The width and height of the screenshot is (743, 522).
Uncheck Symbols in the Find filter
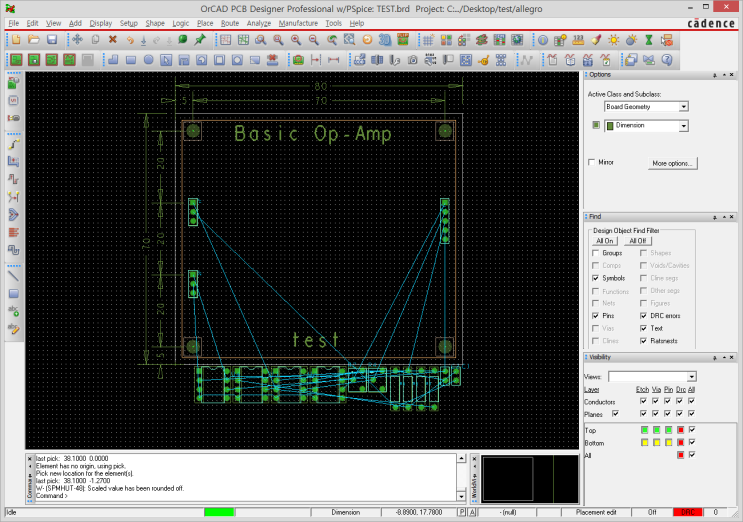tap(595, 278)
